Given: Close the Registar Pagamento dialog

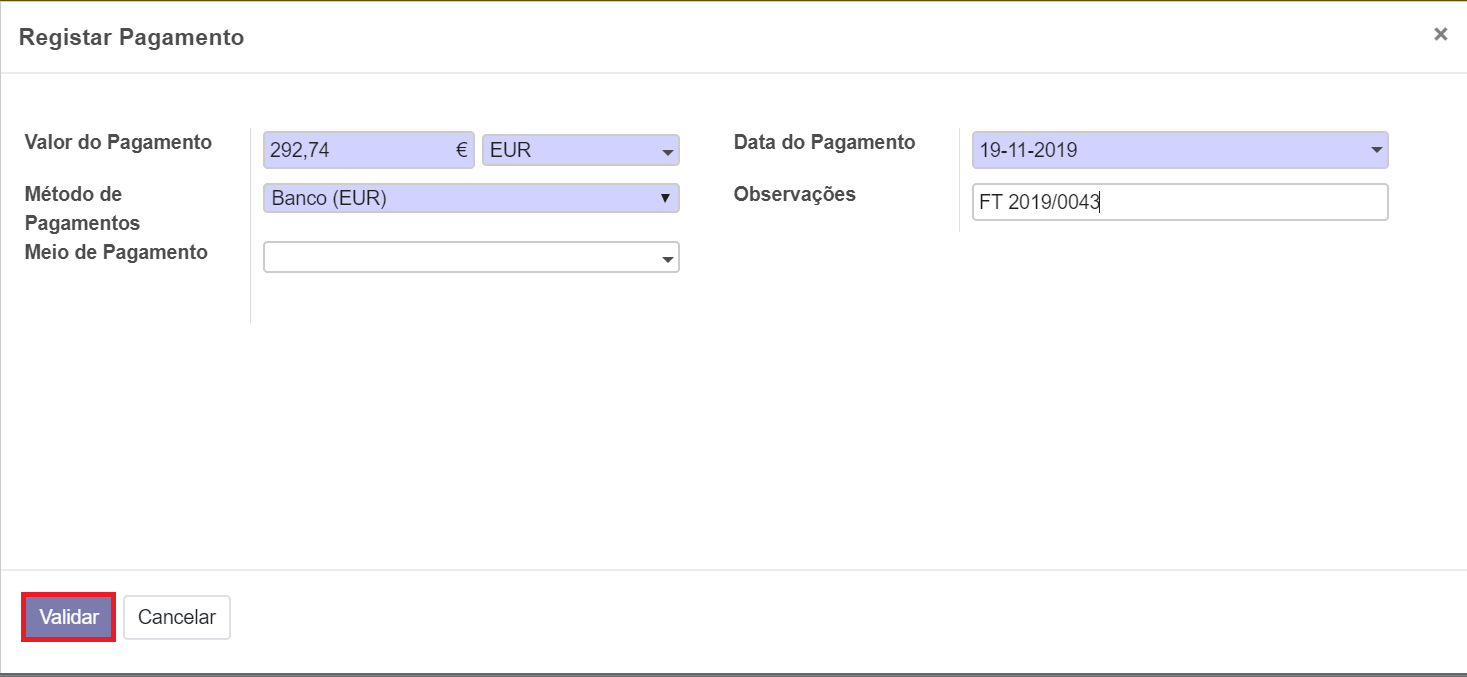Looking at the screenshot, I should (1440, 35).
